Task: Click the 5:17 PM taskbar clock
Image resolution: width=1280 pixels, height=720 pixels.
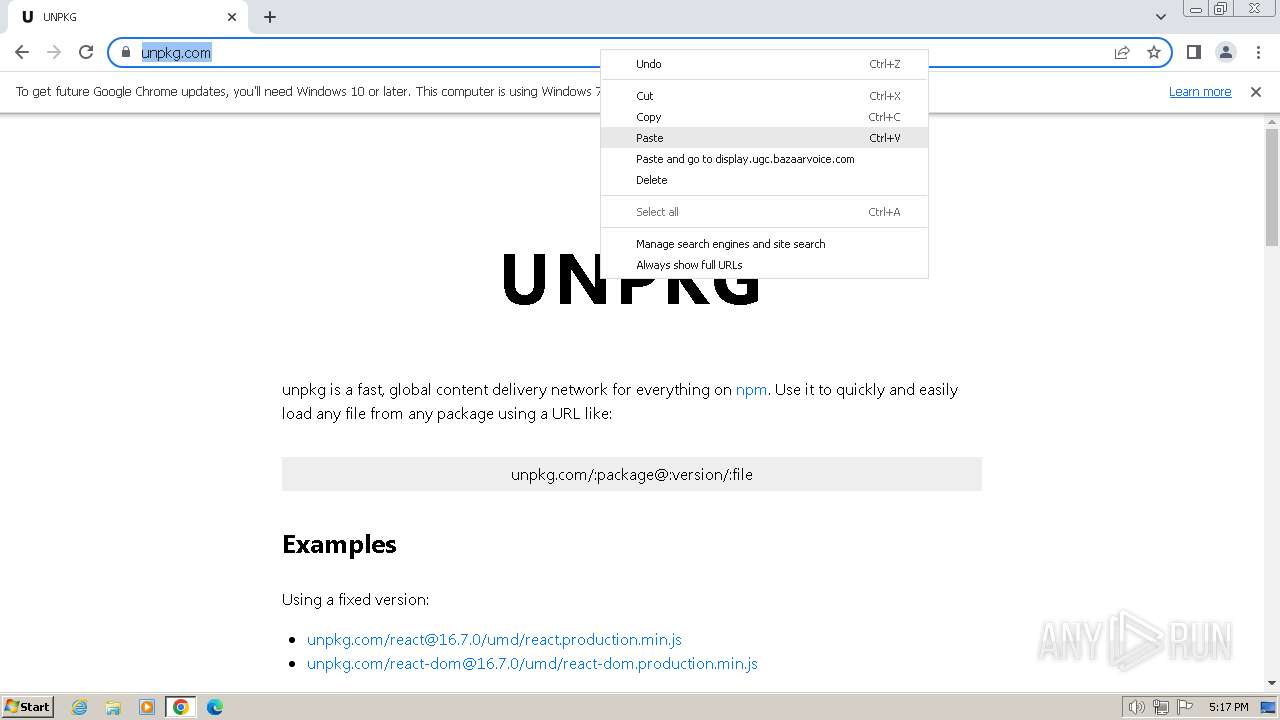Action: coord(1228,707)
